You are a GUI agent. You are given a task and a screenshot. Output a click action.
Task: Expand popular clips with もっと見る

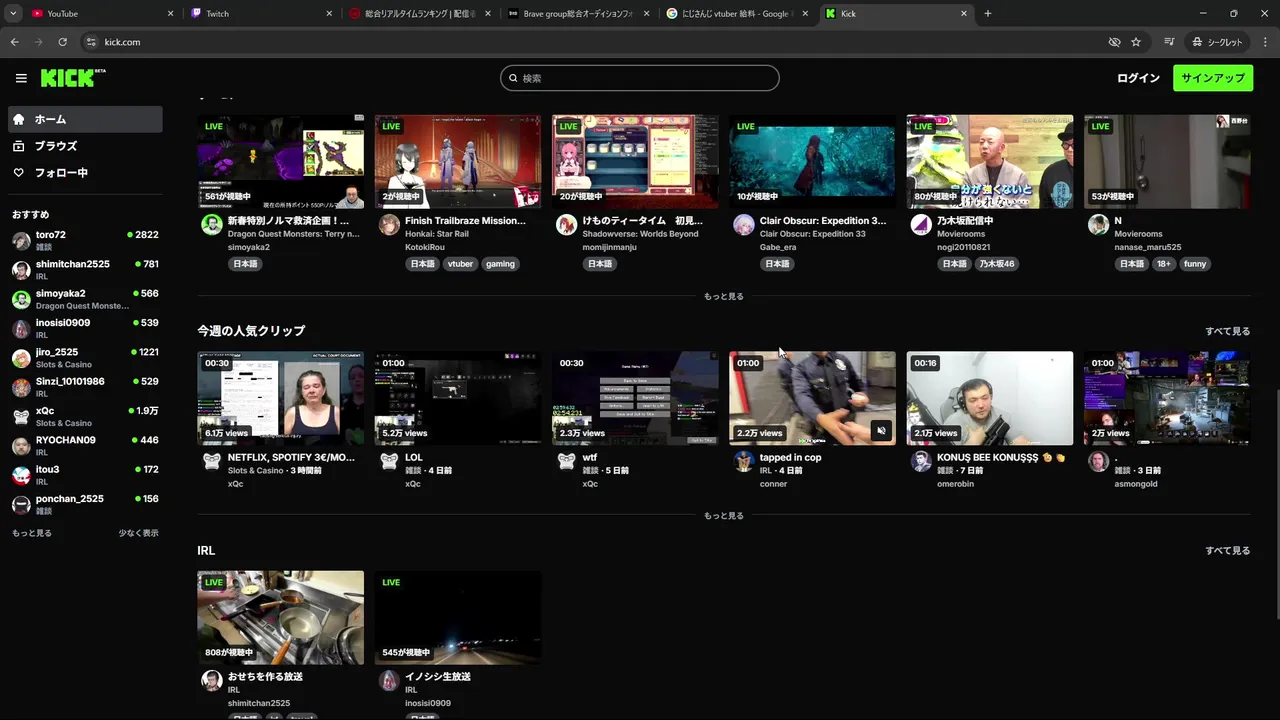pos(723,516)
